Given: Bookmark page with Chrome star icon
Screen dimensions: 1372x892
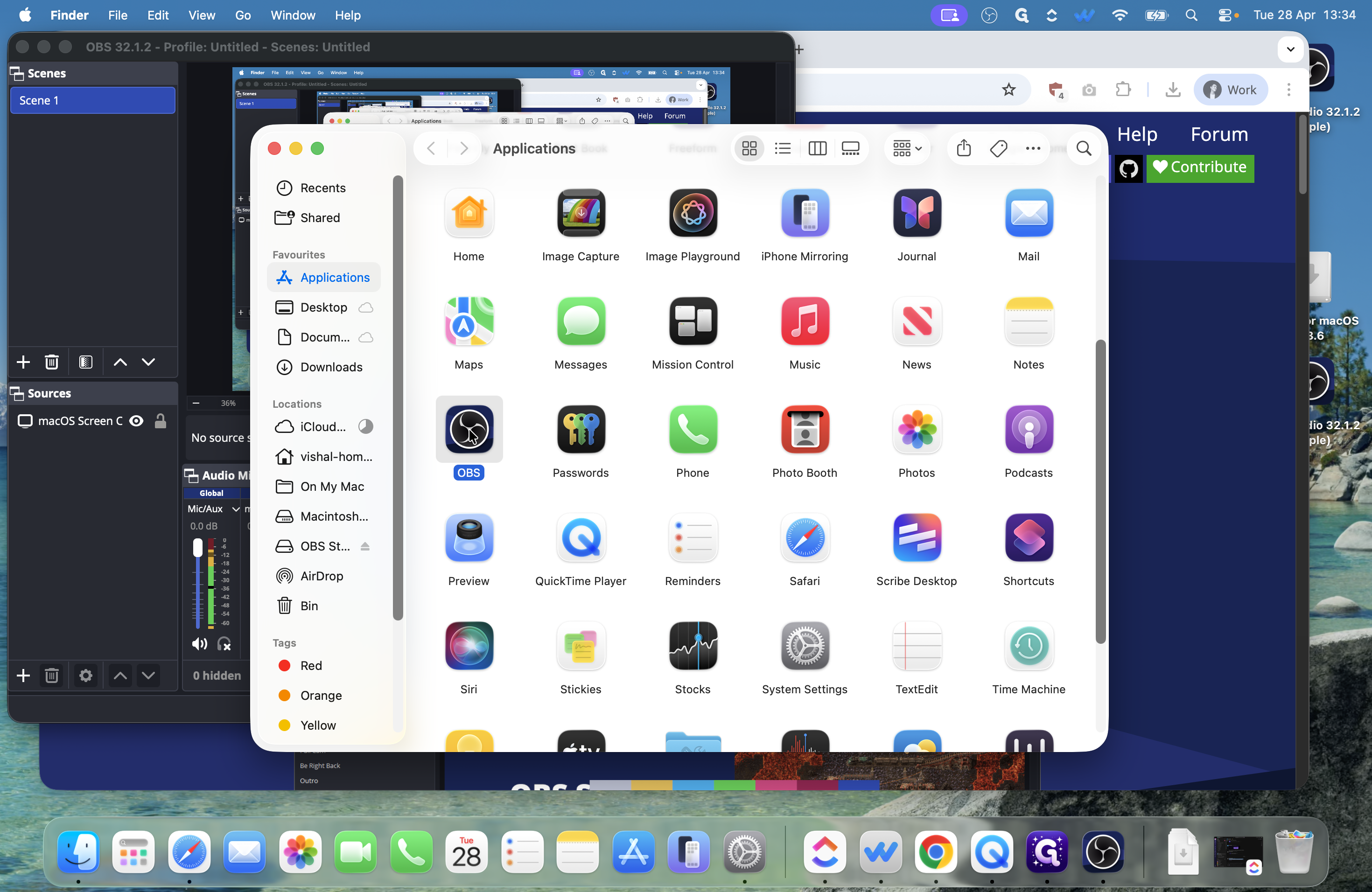Looking at the screenshot, I should pos(1008,89).
